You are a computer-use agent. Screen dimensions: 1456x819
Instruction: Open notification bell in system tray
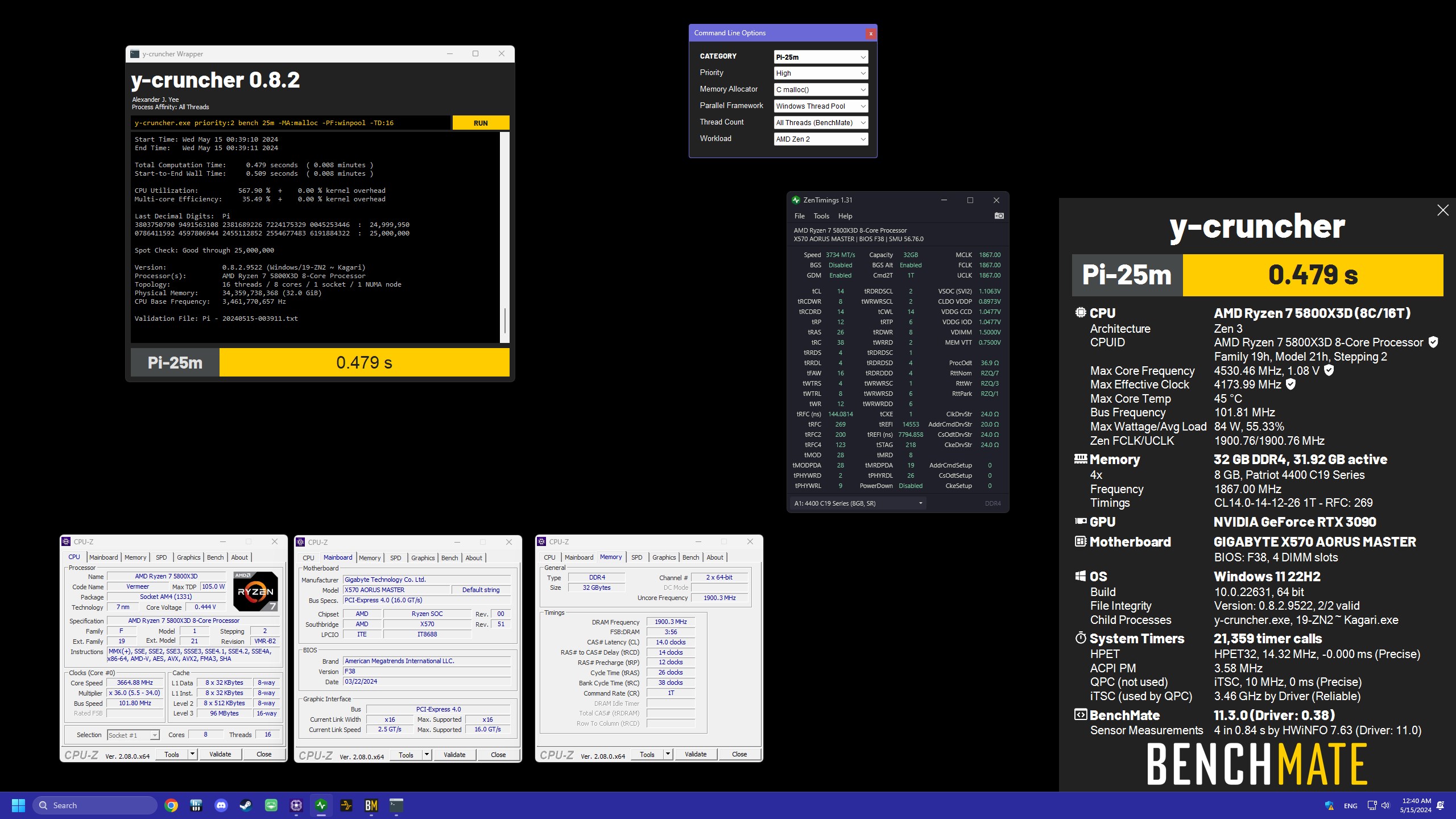tap(1441, 805)
